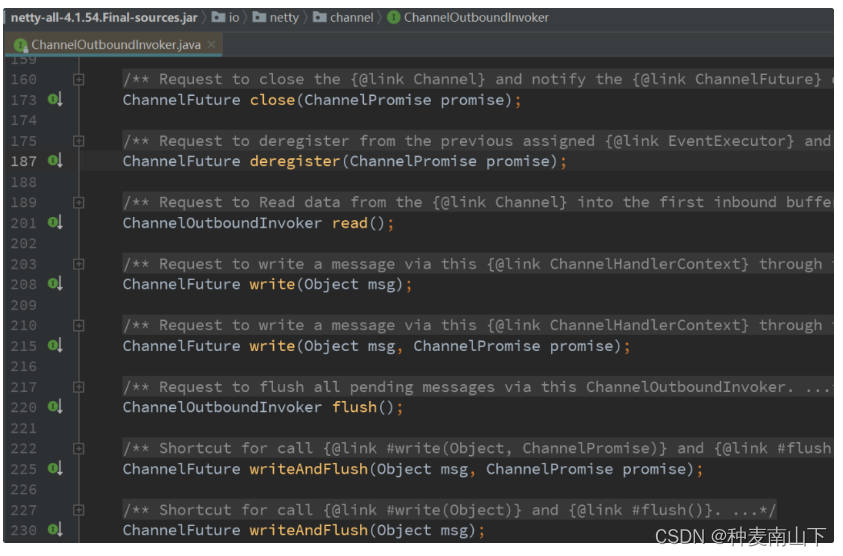This screenshot has width=843, height=556.
Task: Open netty-all-4.1.54.Final-sources.jar breadcrumb
Action: pos(104,18)
